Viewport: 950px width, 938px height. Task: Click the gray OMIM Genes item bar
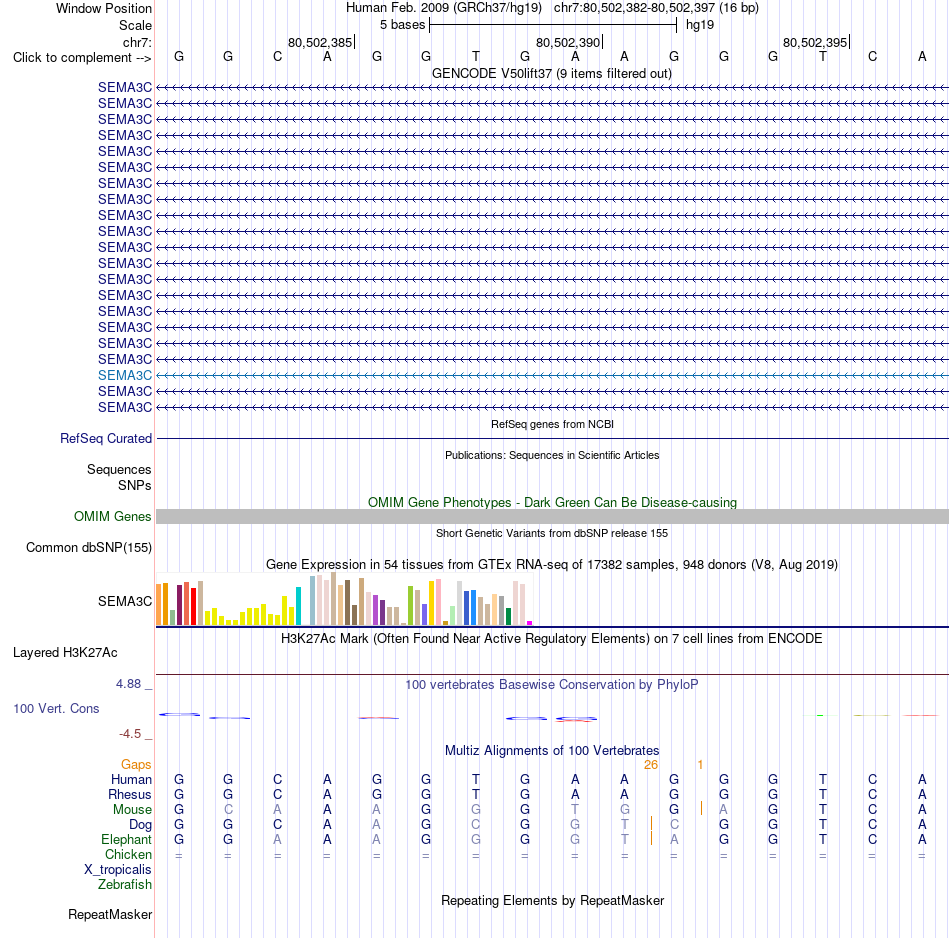point(552,516)
